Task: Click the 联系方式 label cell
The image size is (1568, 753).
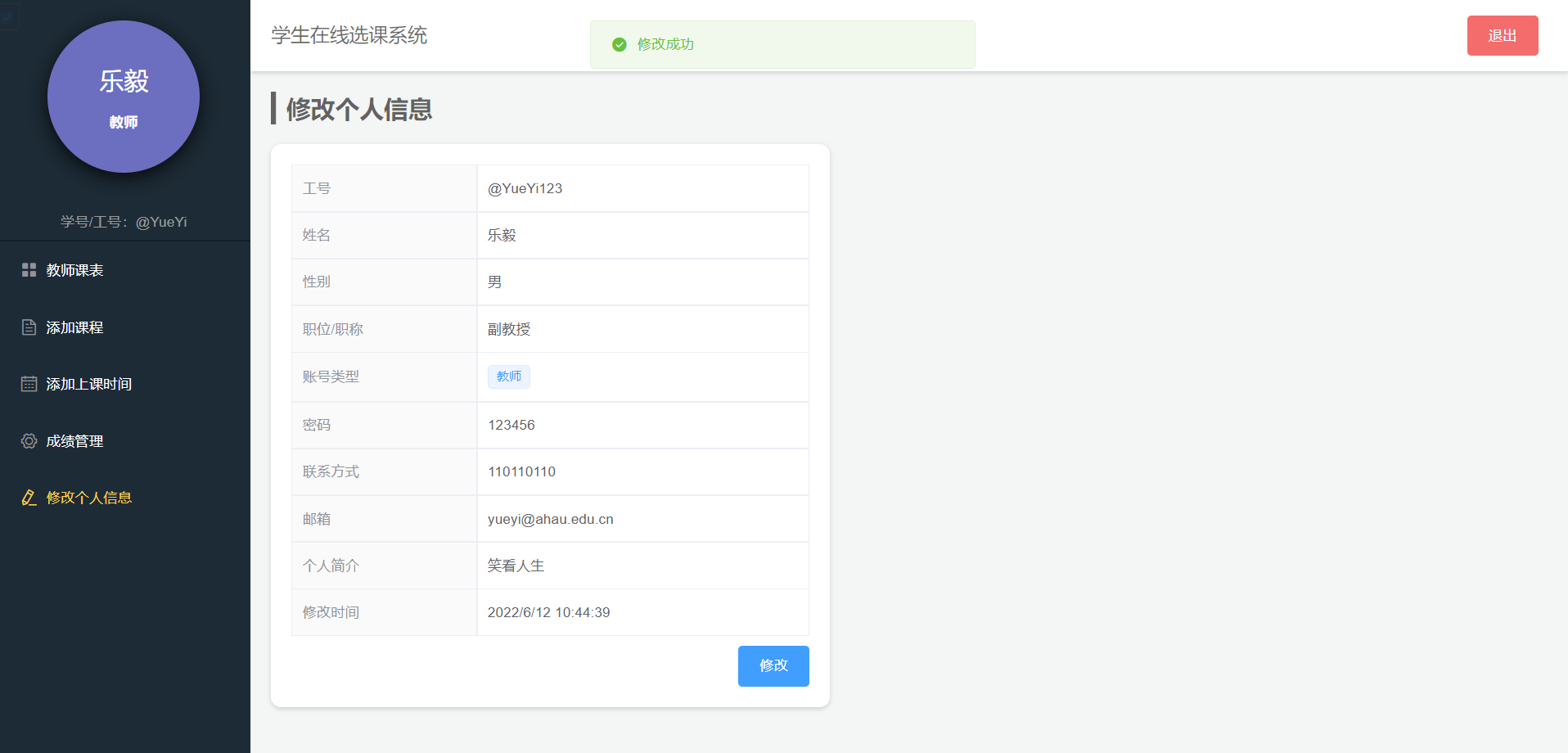Action: tap(384, 471)
